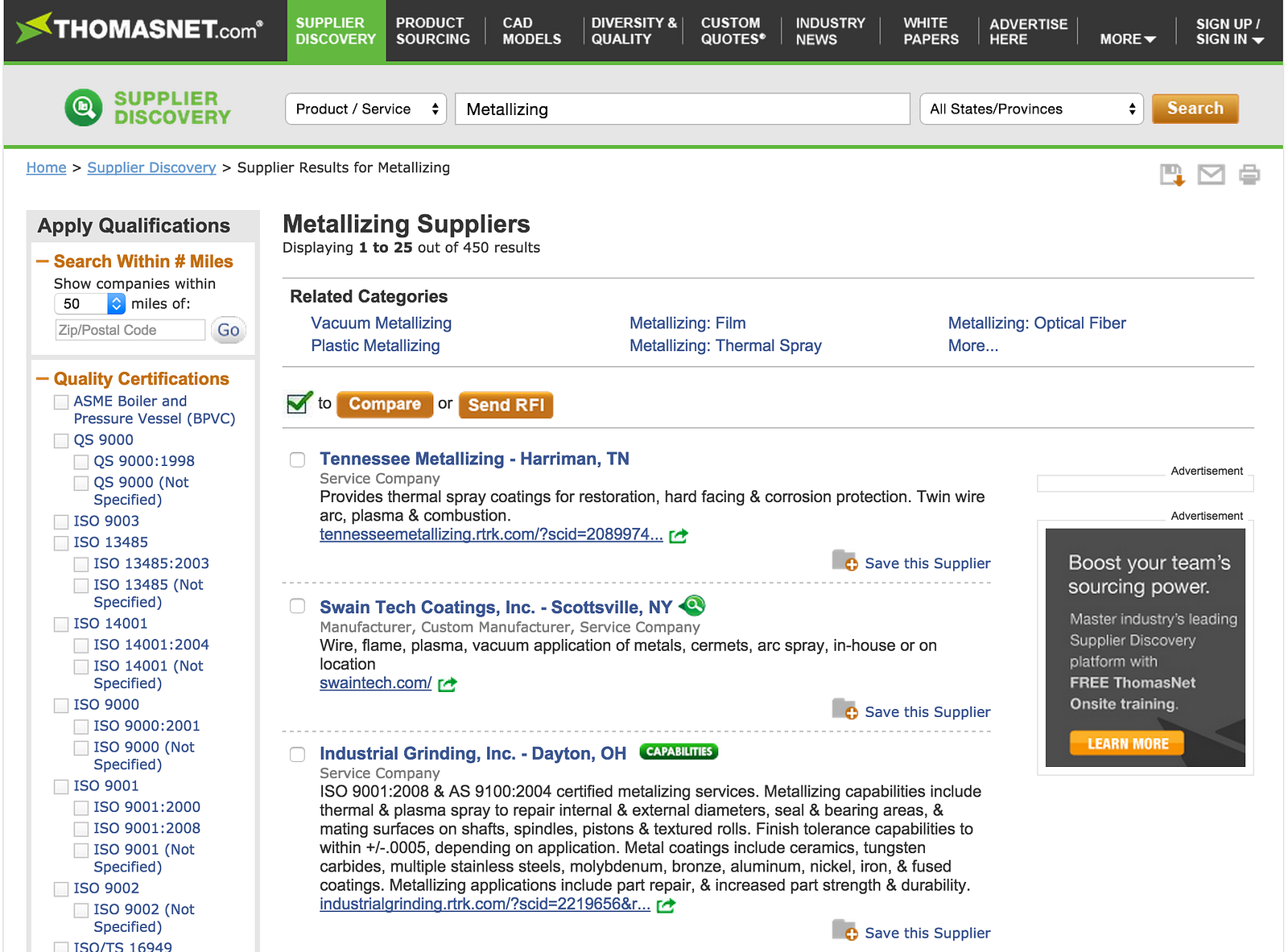The image size is (1288, 952).
Task: Open Metallizing: Thermal Spray category
Action: coord(725,346)
